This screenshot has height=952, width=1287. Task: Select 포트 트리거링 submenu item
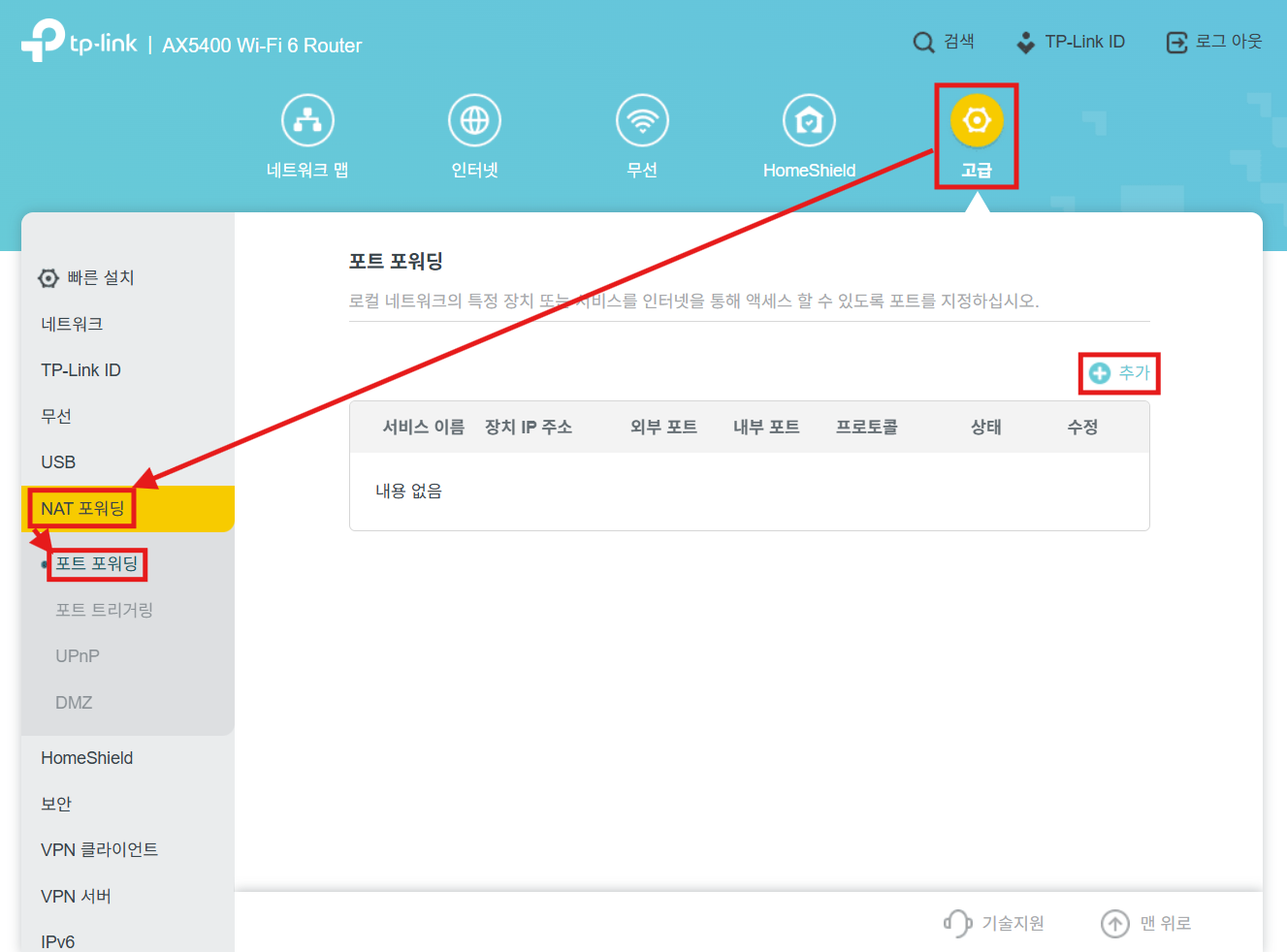(104, 610)
